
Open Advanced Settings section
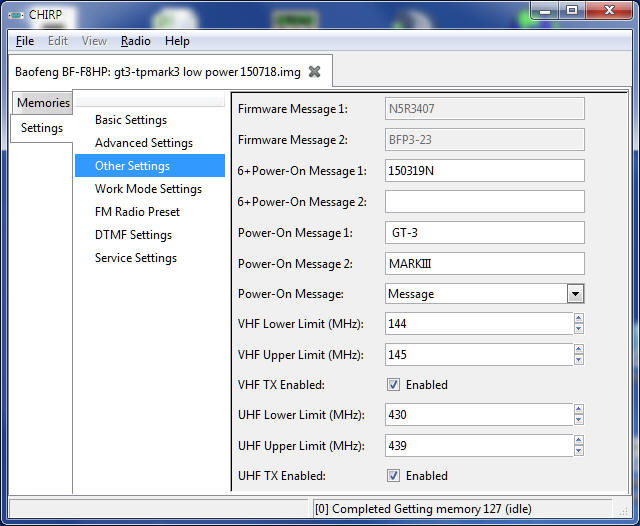[x=144, y=143]
